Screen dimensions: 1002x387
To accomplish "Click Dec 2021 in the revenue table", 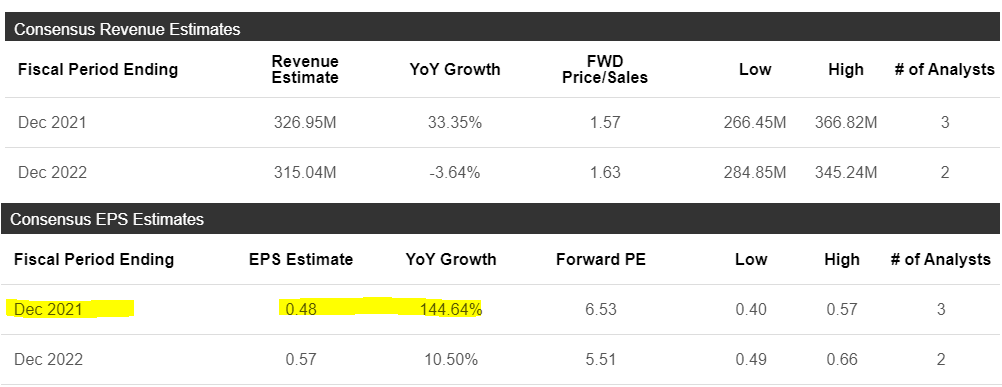I will coord(52,122).
